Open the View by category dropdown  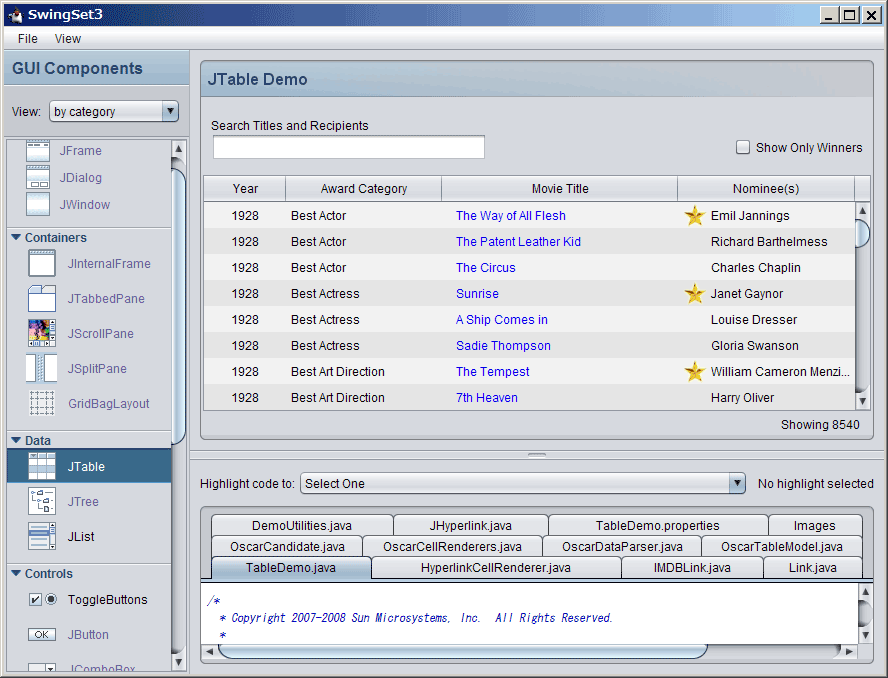tap(114, 111)
